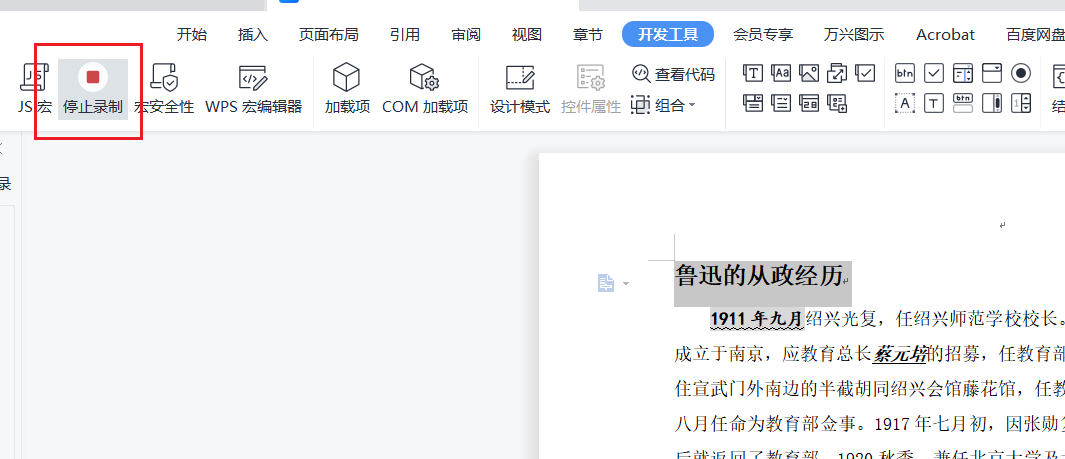Open the 加载项 add-ins dialog
This screenshot has height=459, width=1065.
tap(347, 89)
